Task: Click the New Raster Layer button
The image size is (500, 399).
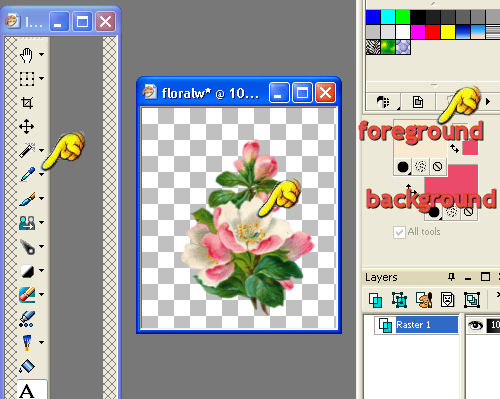Action: (x=375, y=299)
